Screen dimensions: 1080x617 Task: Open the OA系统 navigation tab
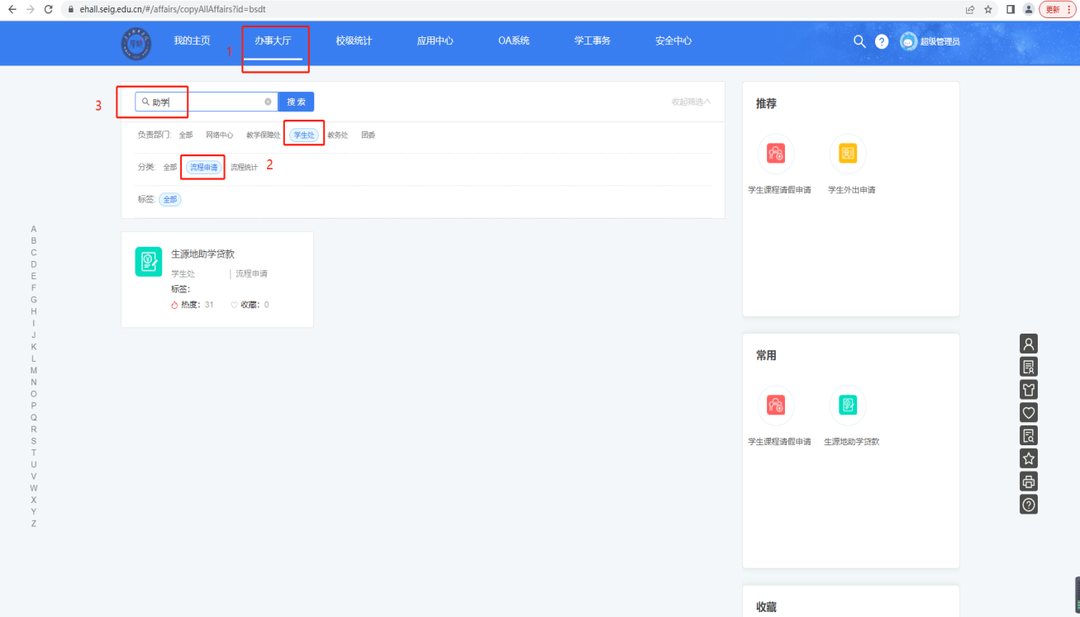(514, 41)
